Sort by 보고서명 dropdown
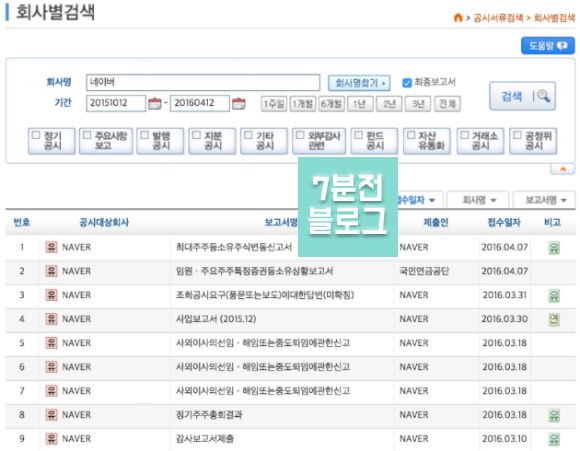The width and height of the screenshot is (580, 451). pyautogui.click(x=545, y=200)
